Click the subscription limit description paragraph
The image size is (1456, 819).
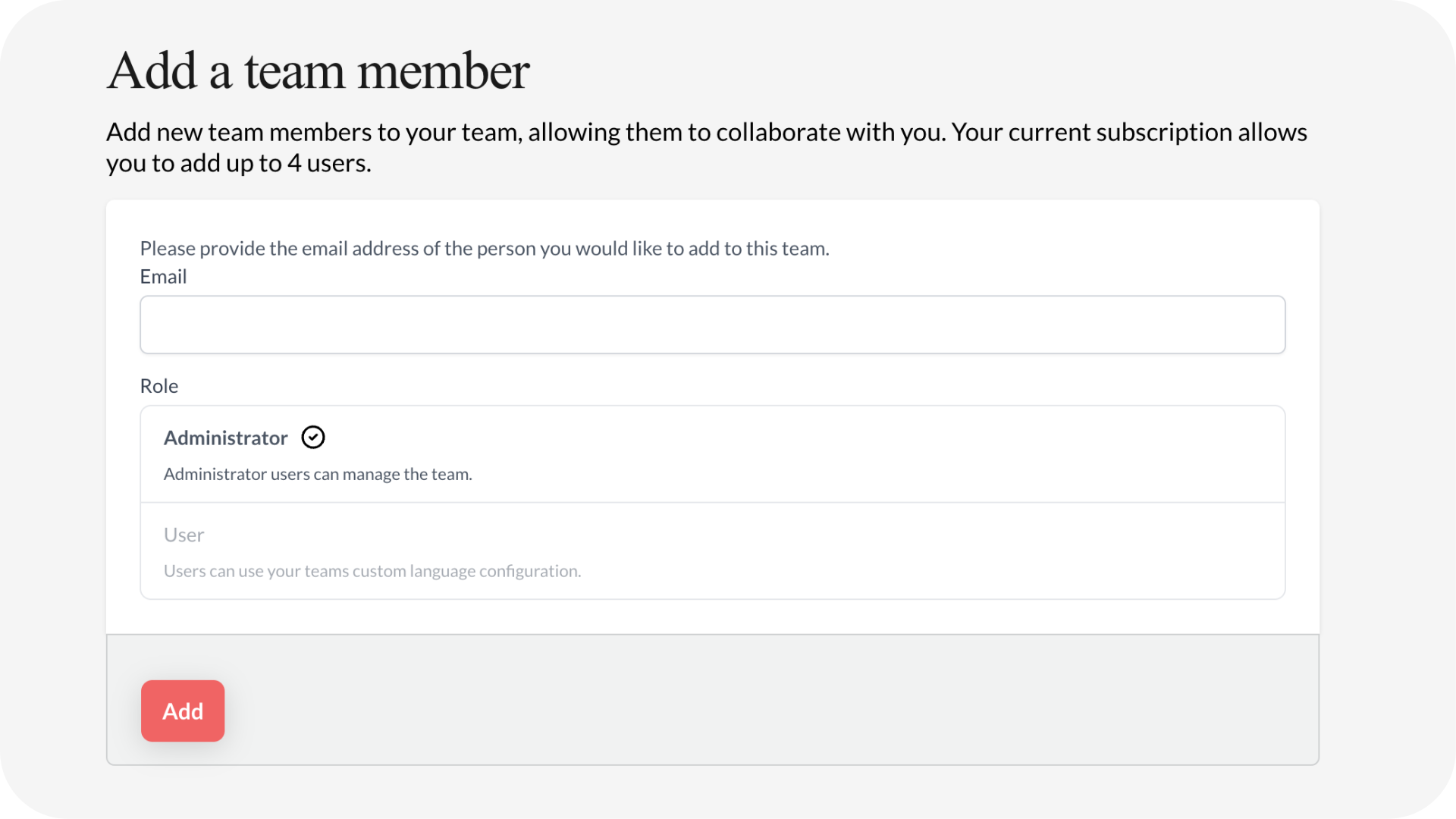click(705, 147)
